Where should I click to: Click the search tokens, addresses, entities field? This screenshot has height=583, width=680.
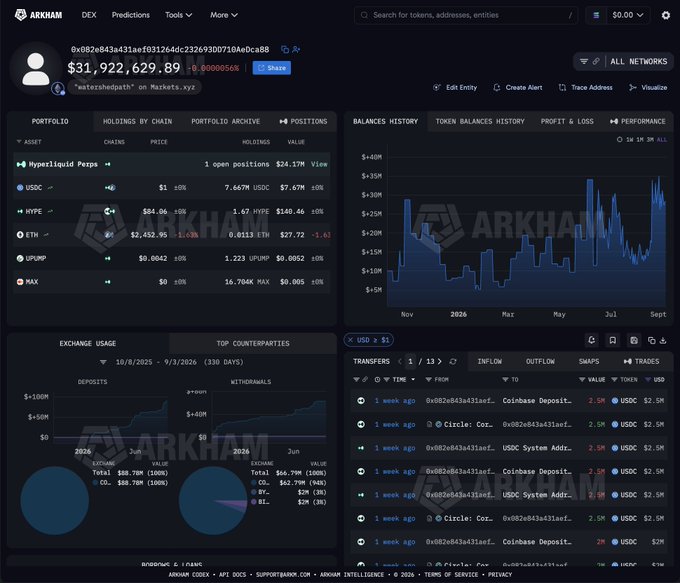coord(466,15)
